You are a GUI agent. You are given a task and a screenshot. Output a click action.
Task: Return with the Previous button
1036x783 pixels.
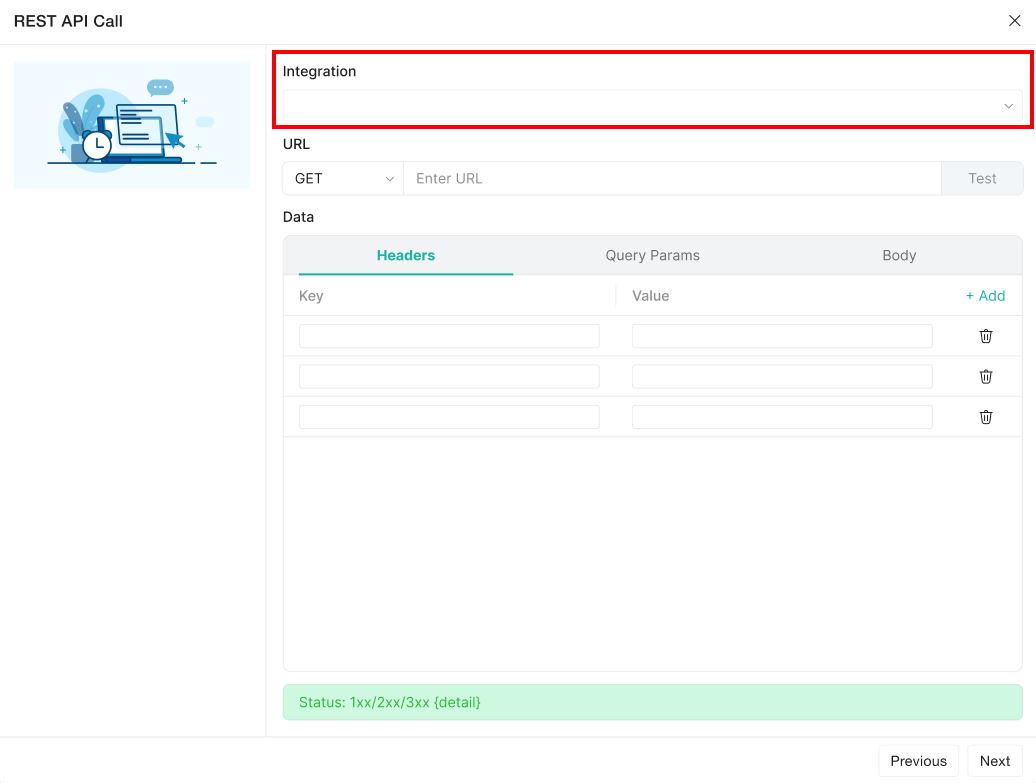[918, 761]
